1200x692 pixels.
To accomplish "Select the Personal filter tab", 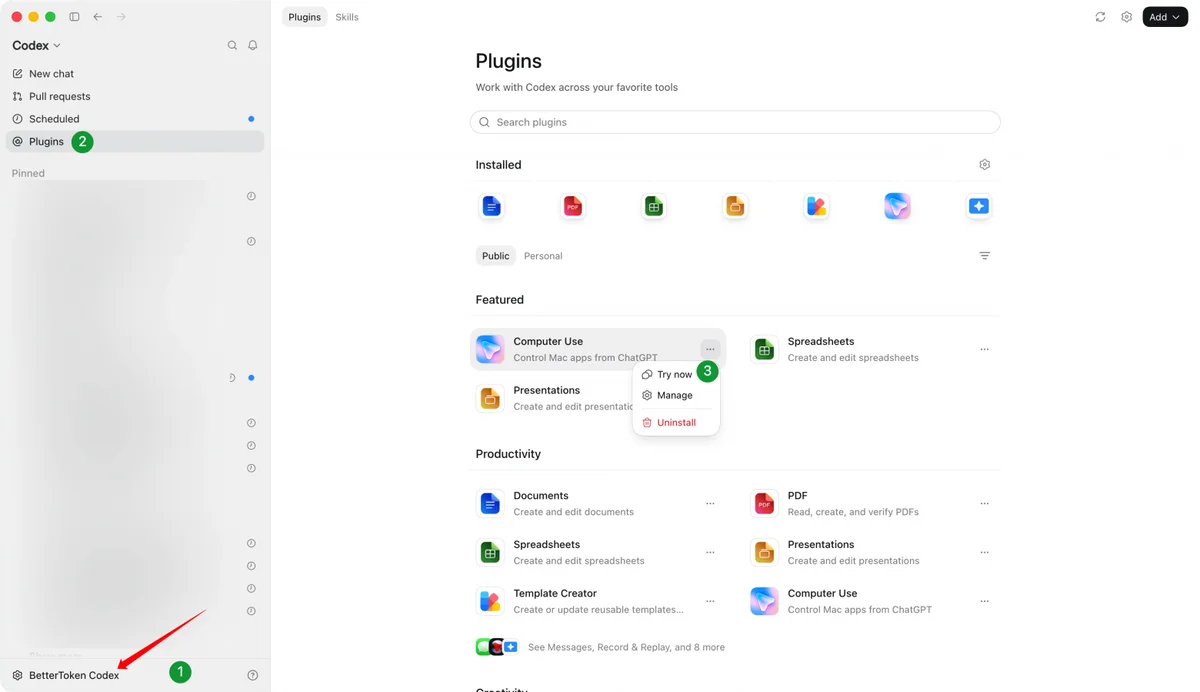I will coord(543,256).
